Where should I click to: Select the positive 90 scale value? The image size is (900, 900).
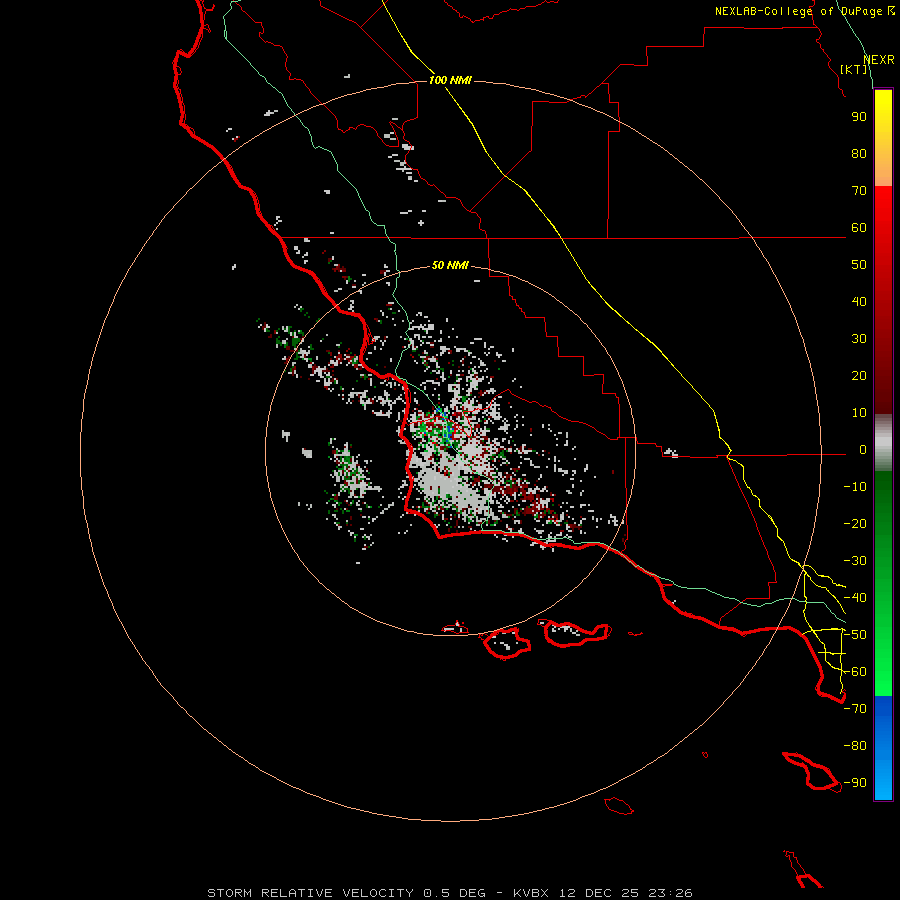pos(859,117)
